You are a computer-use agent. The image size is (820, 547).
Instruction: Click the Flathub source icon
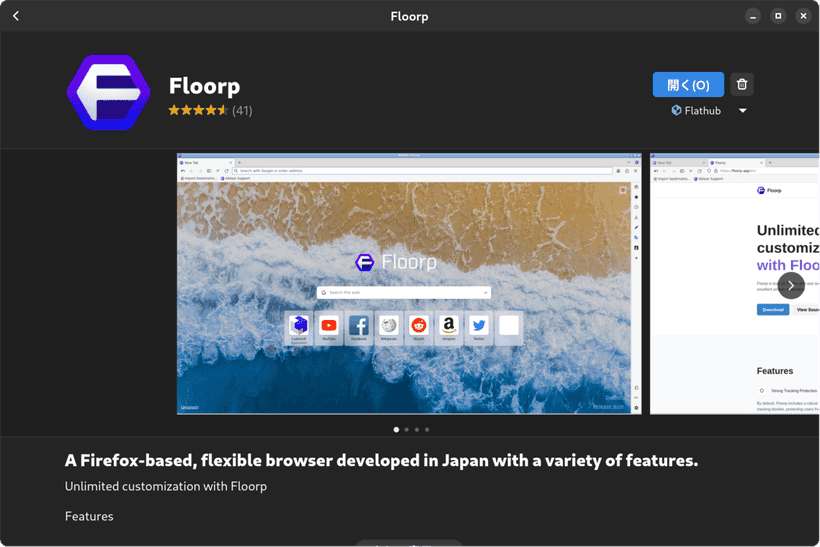[x=677, y=111]
